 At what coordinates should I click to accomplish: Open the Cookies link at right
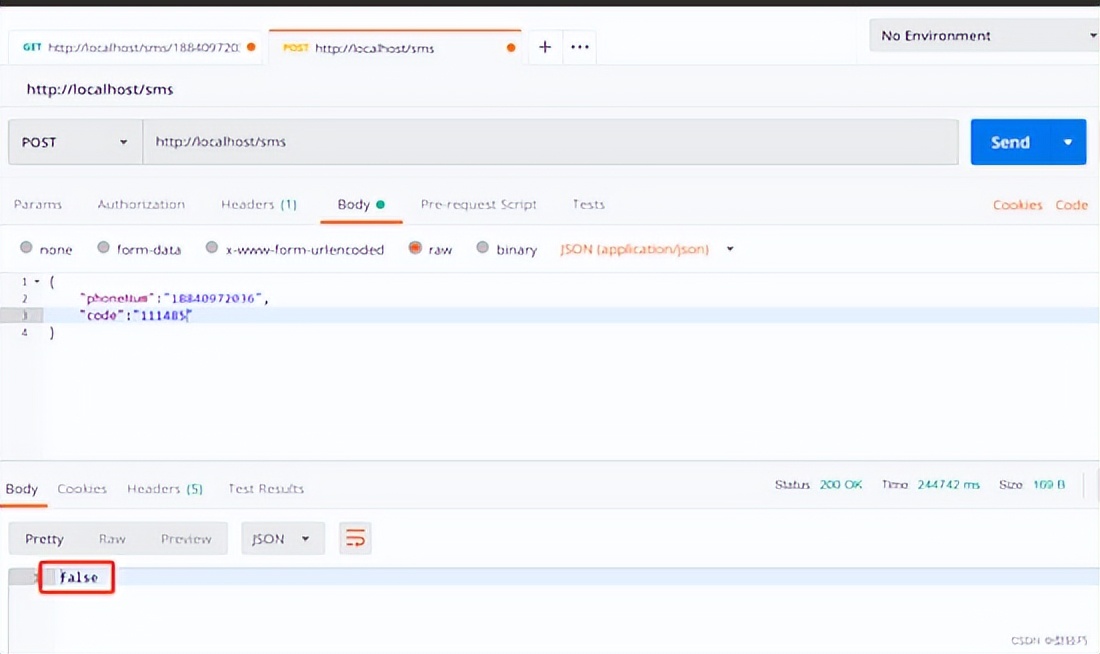point(1017,205)
